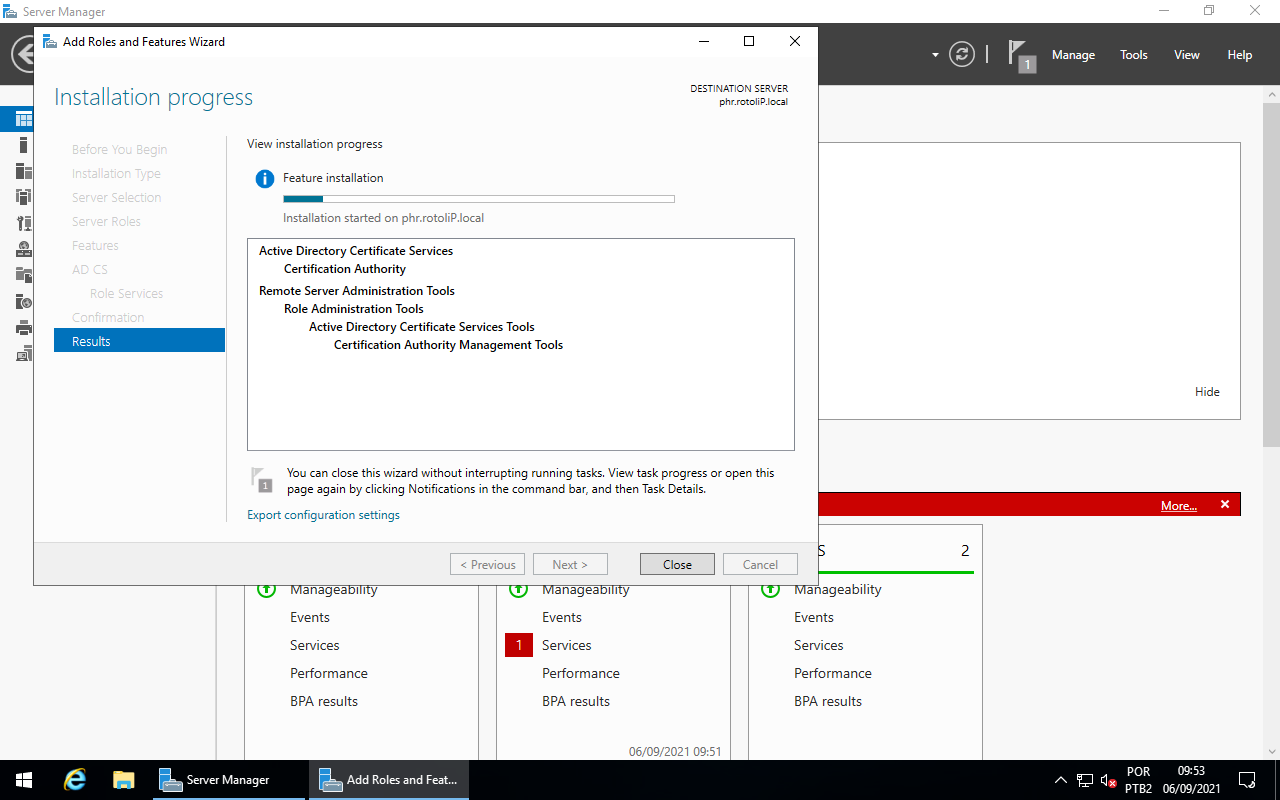Launch Internet Explorer from the taskbar
The width and height of the screenshot is (1280, 800).
74,779
